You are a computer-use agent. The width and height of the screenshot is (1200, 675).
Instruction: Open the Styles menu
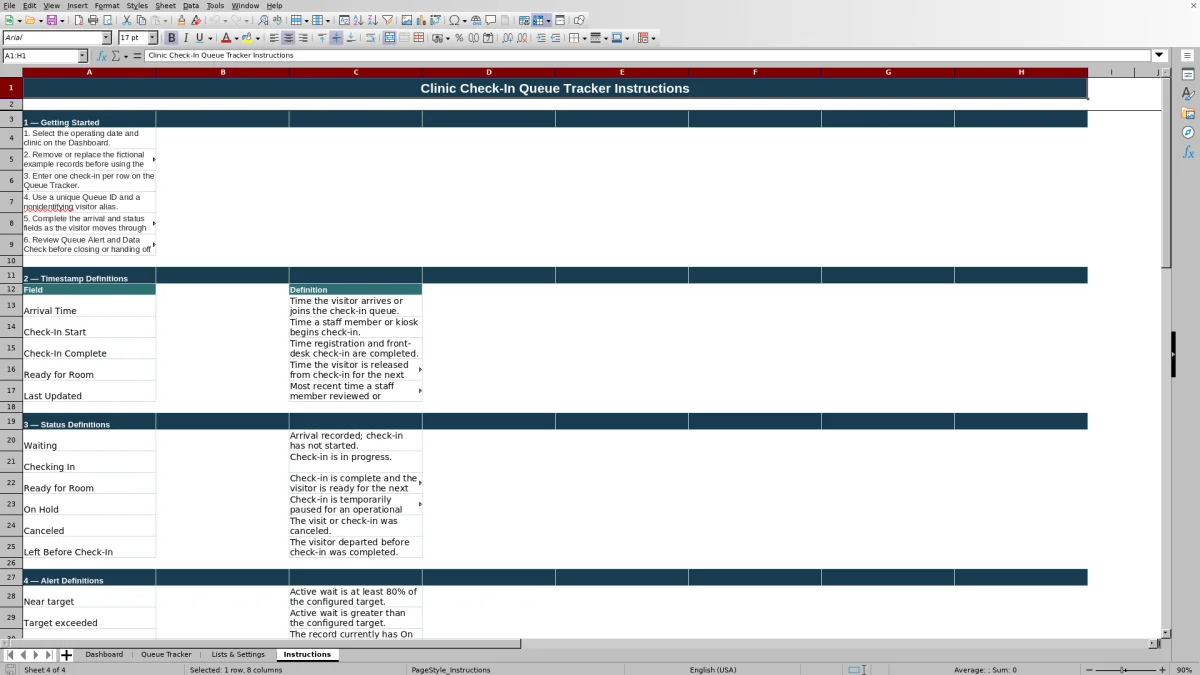(x=137, y=5)
